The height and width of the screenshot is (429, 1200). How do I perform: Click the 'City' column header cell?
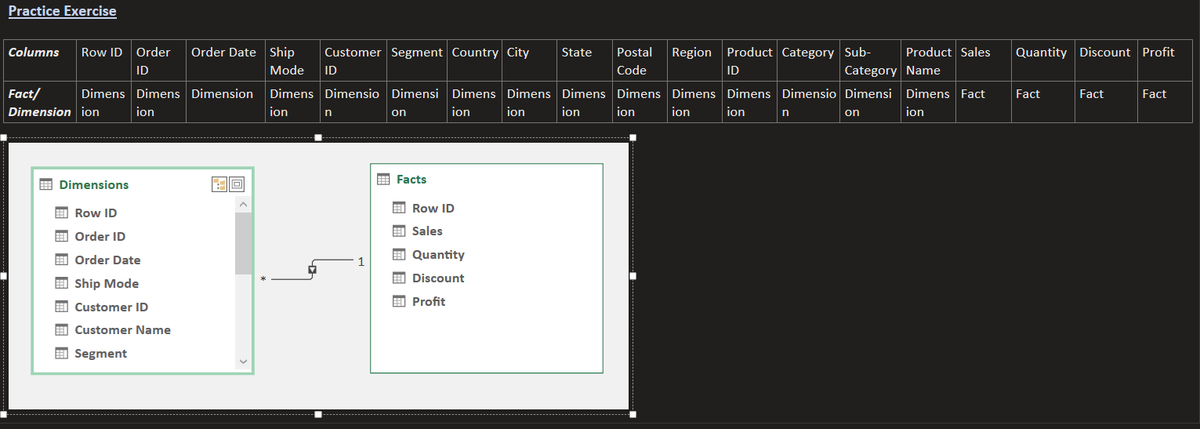coord(530,61)
